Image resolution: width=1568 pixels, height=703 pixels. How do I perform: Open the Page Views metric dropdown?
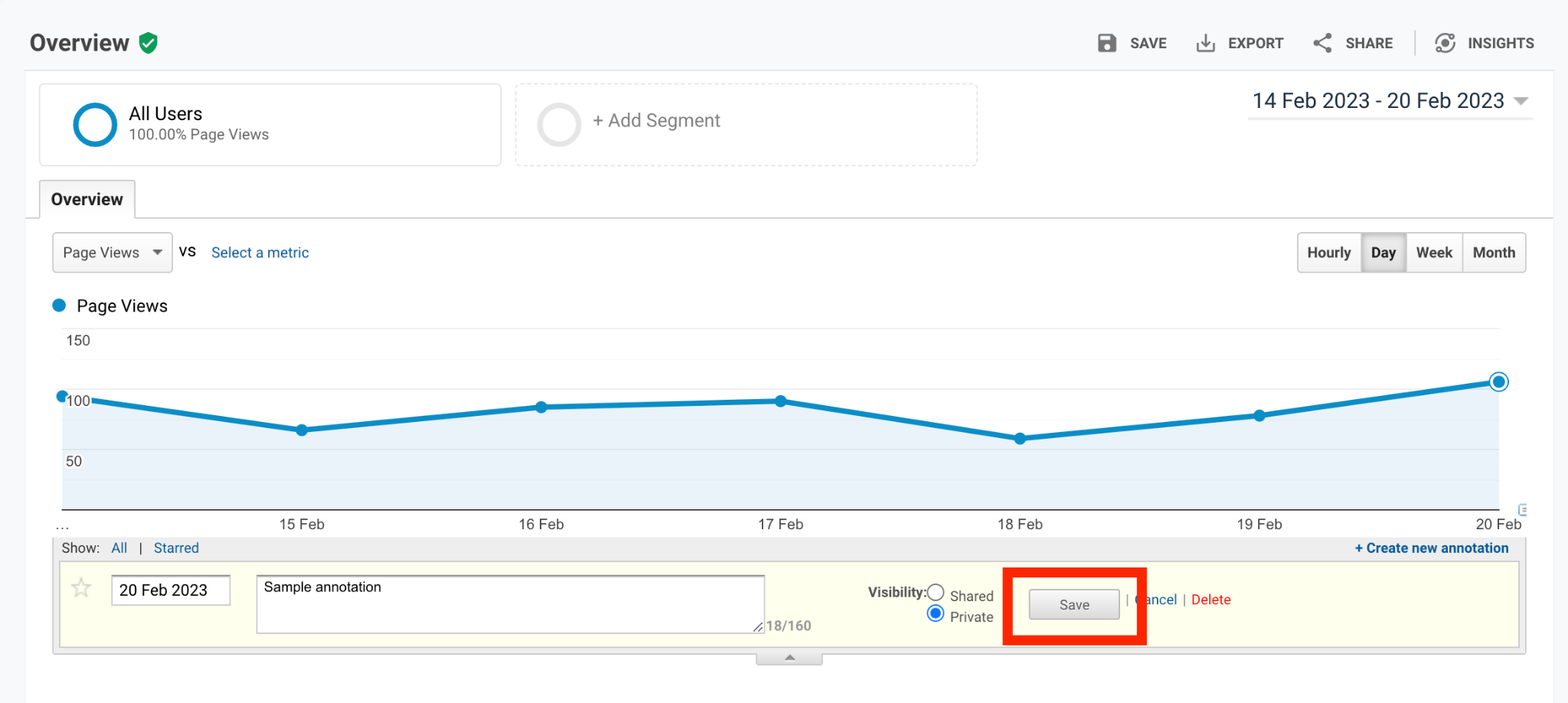[113, 253]
